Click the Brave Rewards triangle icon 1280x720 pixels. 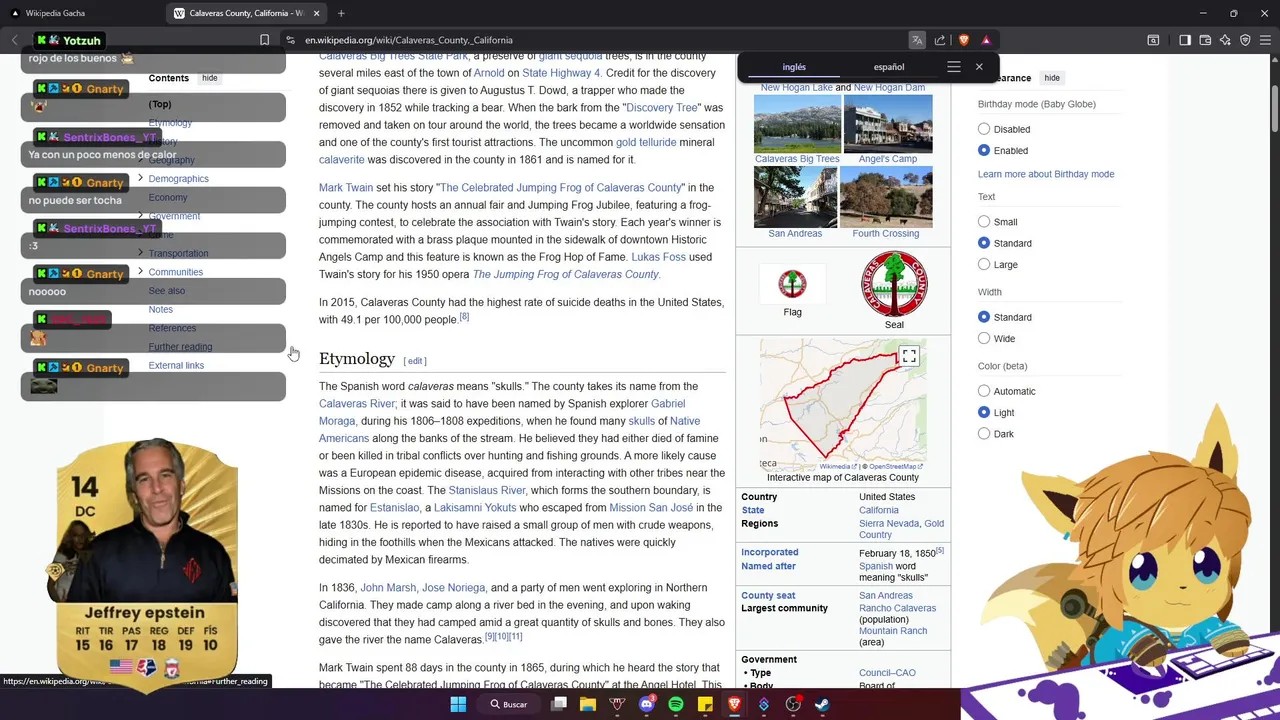(986, 40)
